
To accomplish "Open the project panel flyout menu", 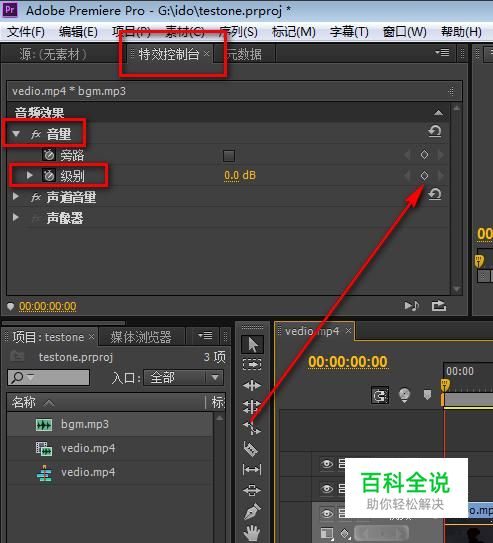I will [x=205, y=335].
